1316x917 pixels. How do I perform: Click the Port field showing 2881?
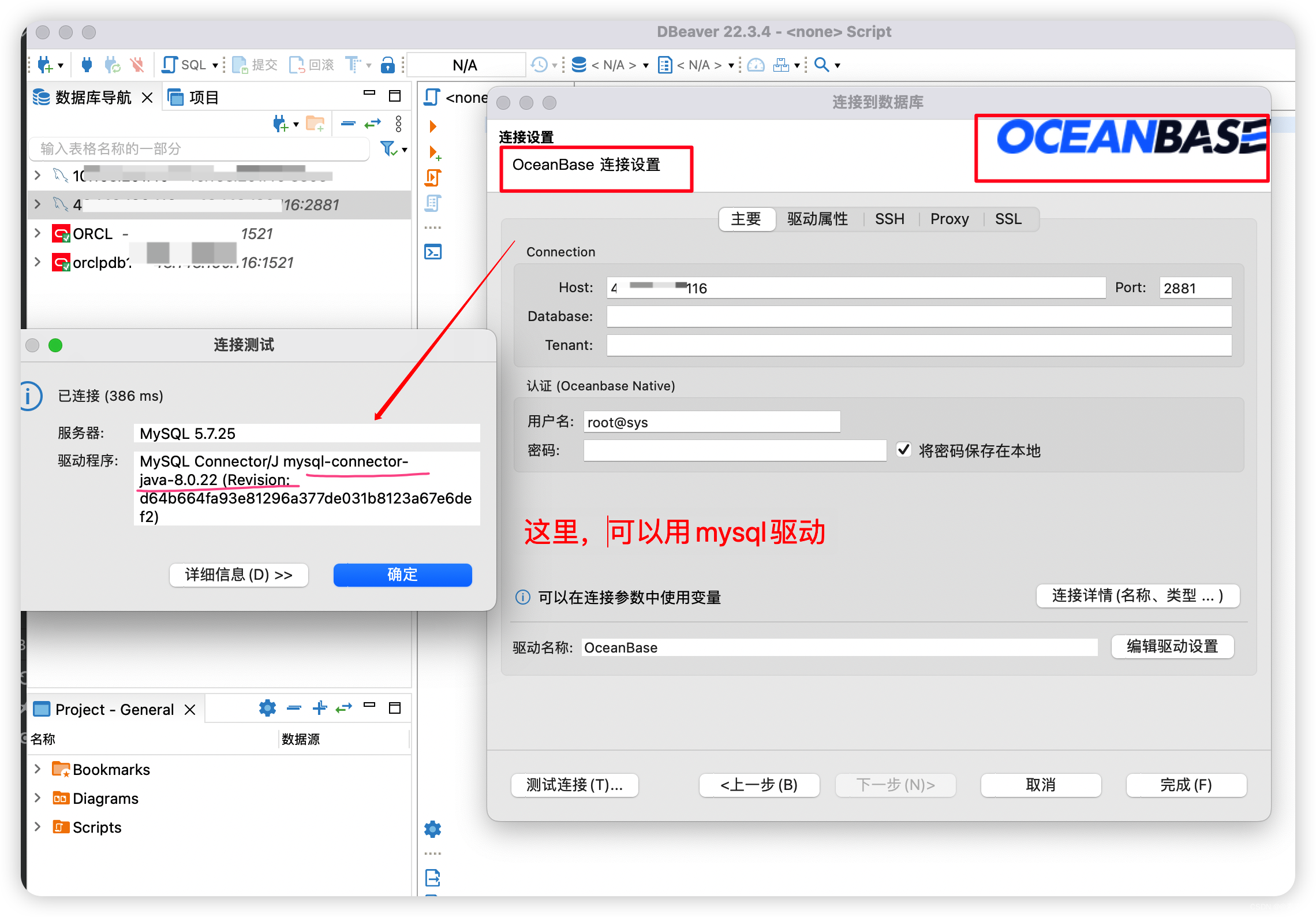click(1195, 288)
